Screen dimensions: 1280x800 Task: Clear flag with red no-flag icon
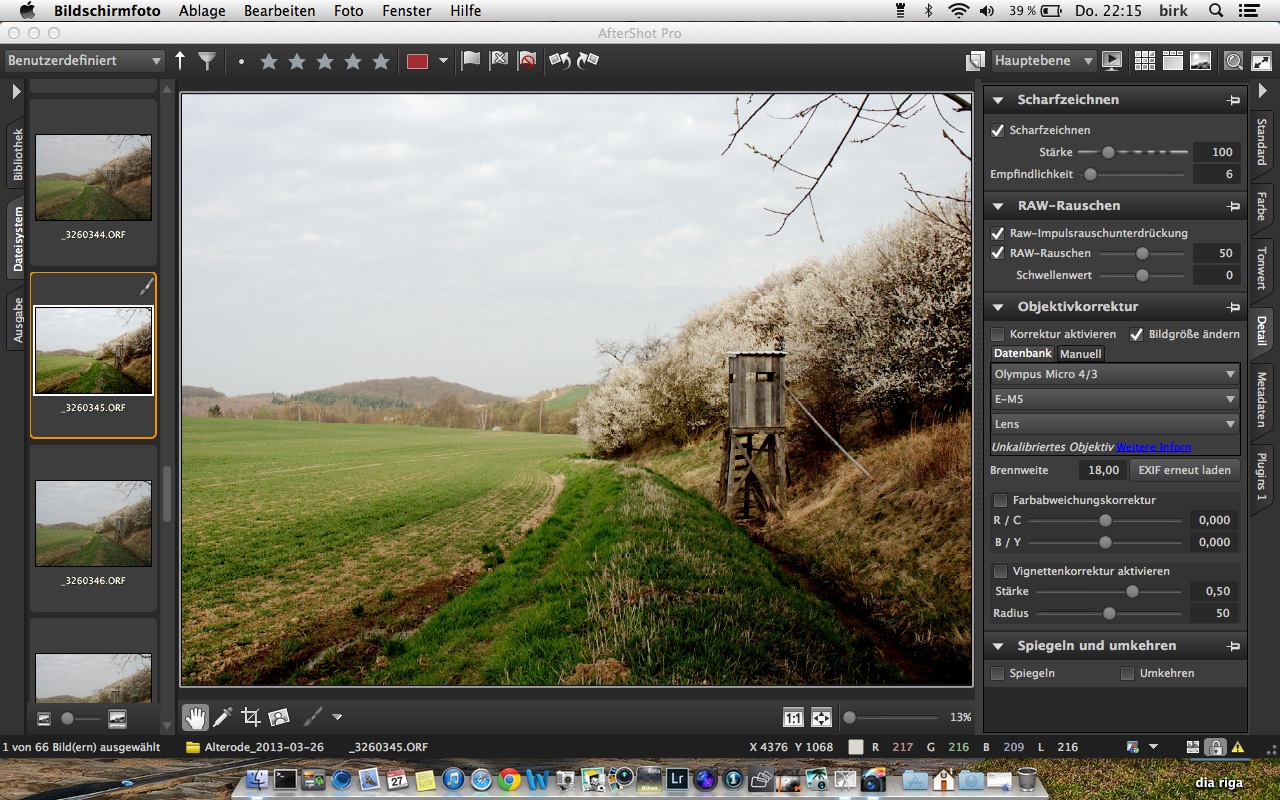pyautogui.click(x=527, y=61)
